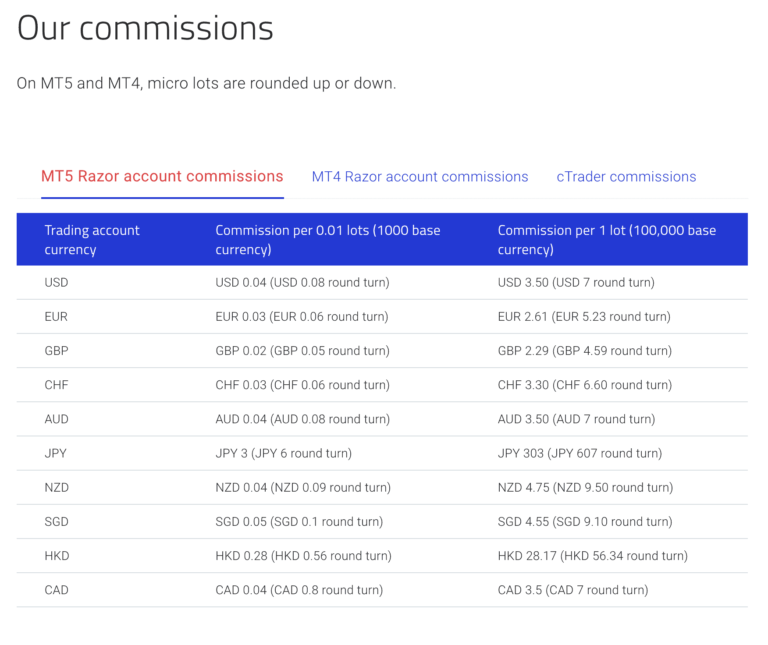The width and height of the screenshot is (768, 645).
Task: Select the NZD currency cell
Action: click(57, 488)
